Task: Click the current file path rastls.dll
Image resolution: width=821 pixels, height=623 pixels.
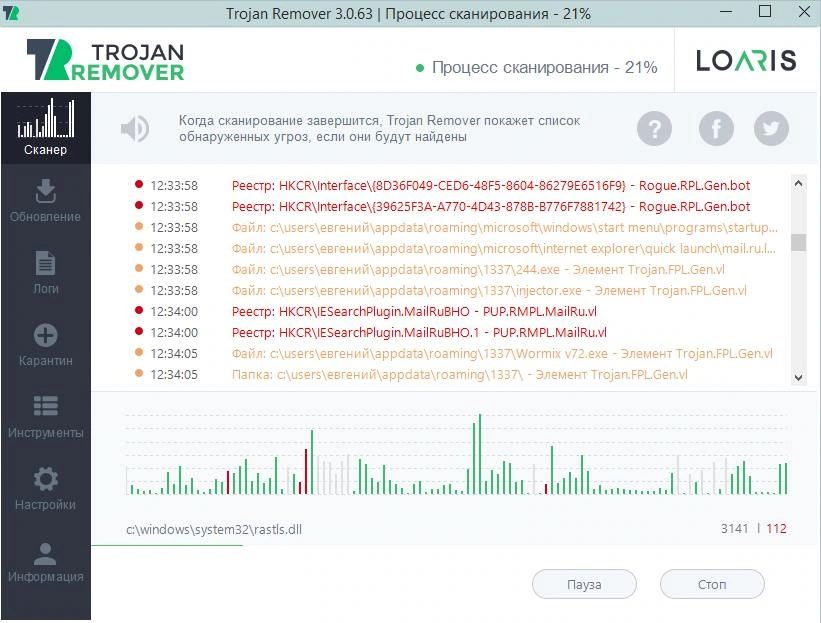Action: tap(214, 529)
